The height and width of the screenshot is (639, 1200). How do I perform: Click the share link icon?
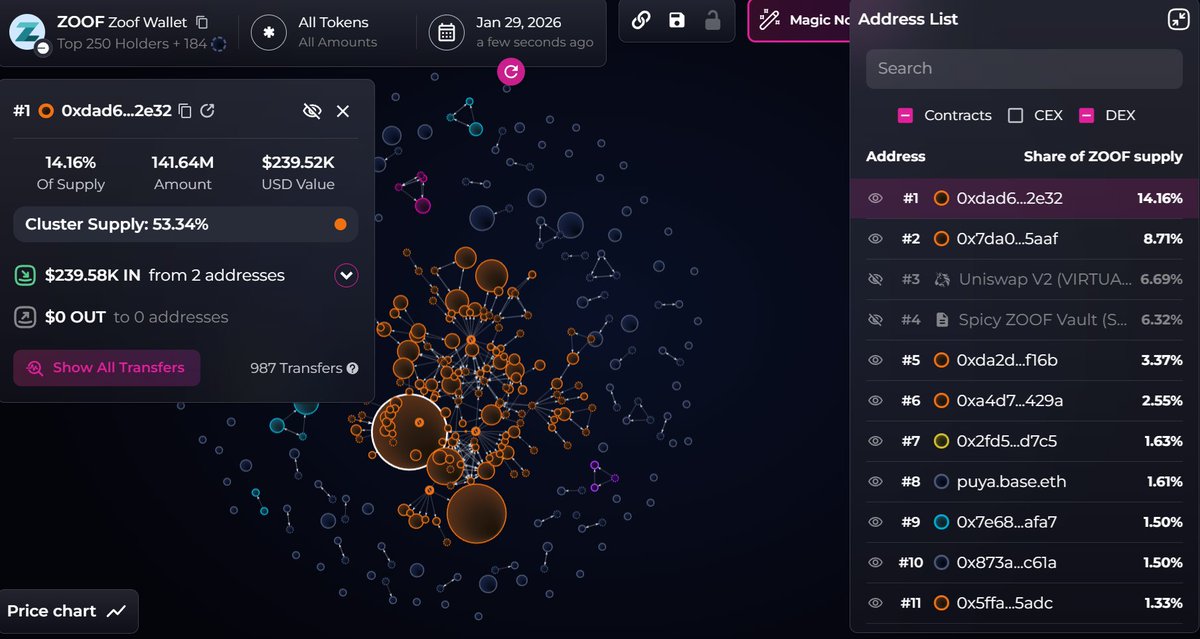(x=642, y=20)
